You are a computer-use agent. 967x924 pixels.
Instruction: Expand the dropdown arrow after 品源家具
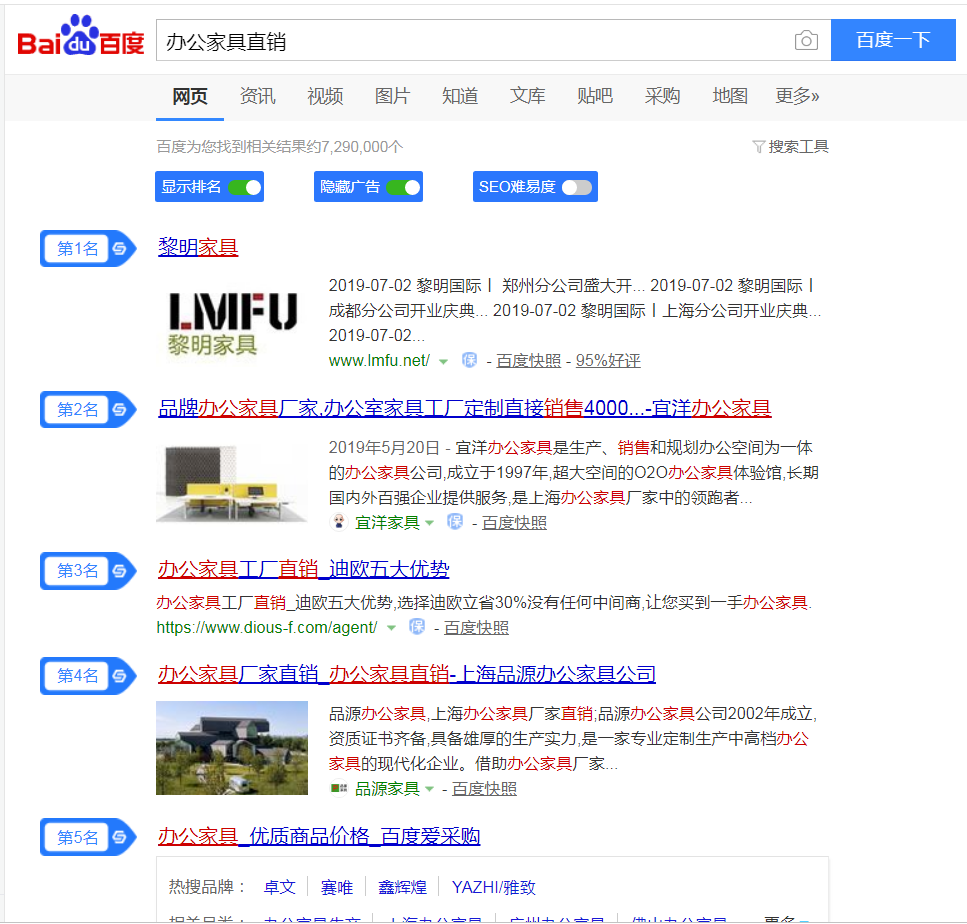[429, 789]
